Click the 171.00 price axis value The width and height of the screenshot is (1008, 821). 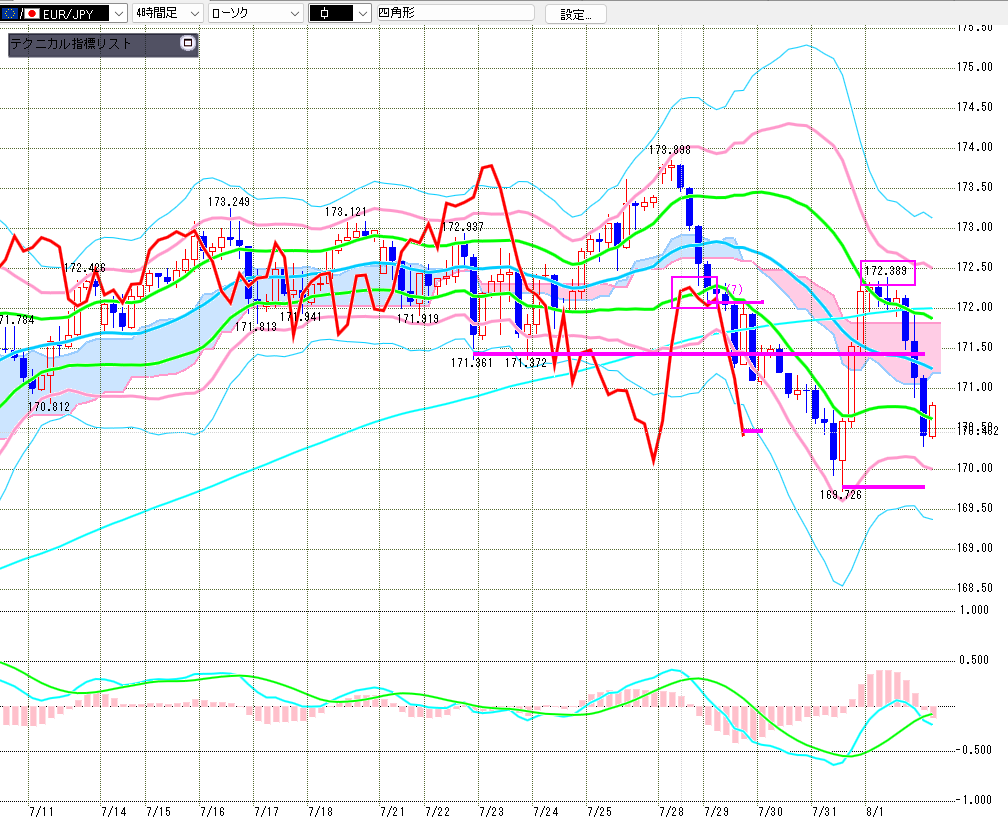coord(975,387)
